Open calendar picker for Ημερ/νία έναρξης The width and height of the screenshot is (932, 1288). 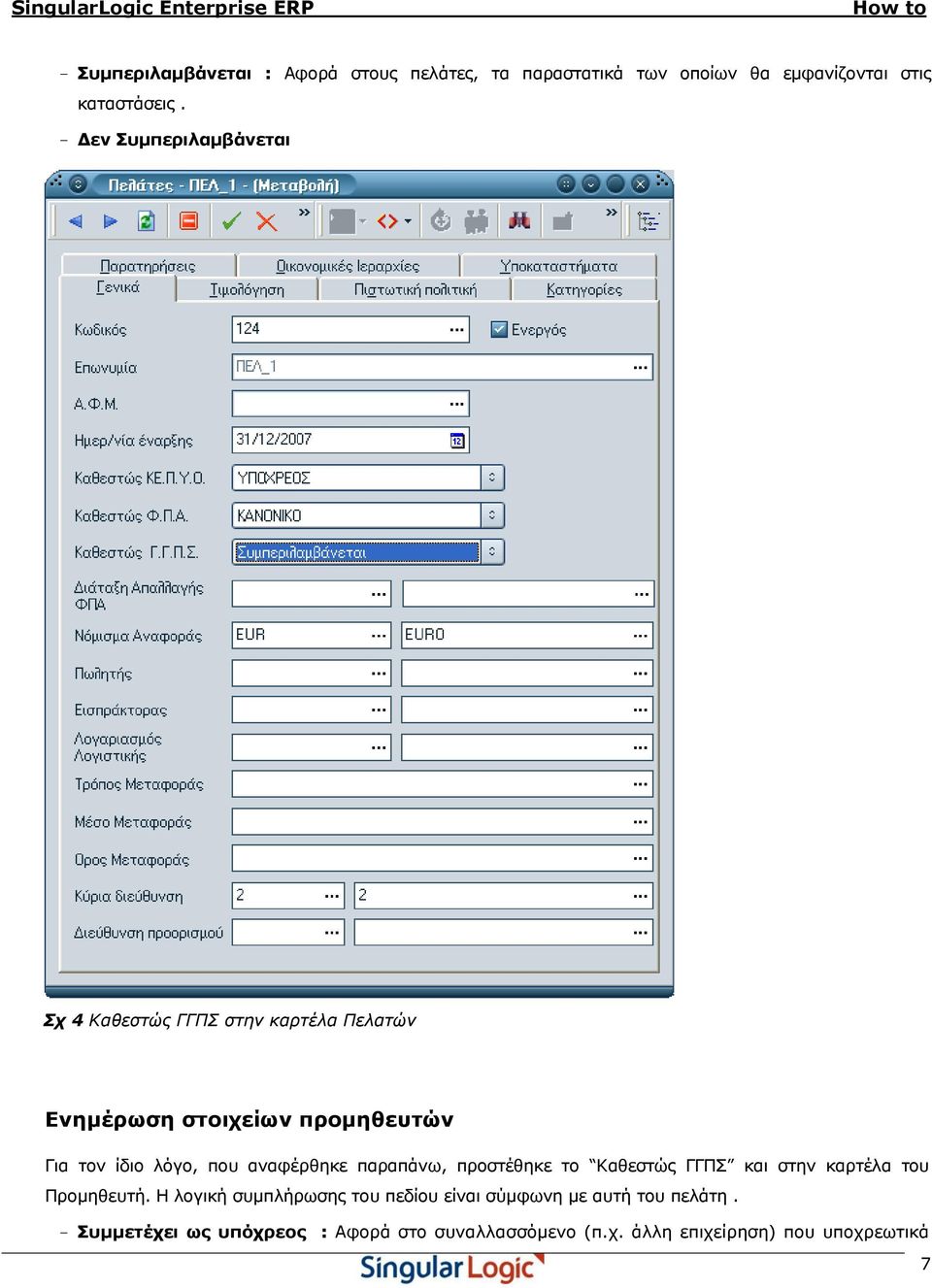(457, 441)
